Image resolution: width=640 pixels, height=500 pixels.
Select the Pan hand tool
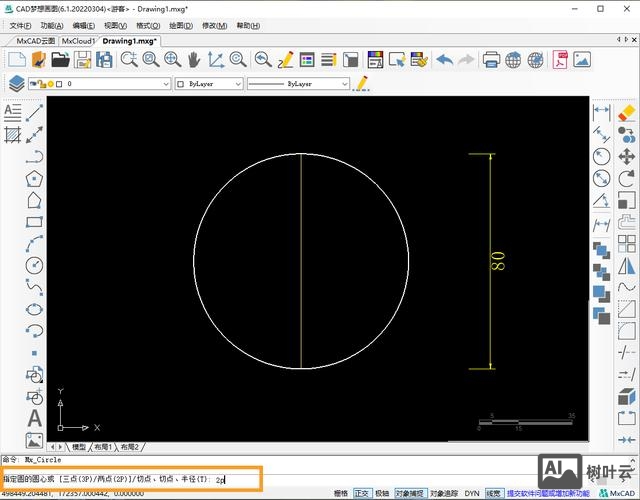pos(194,60)
